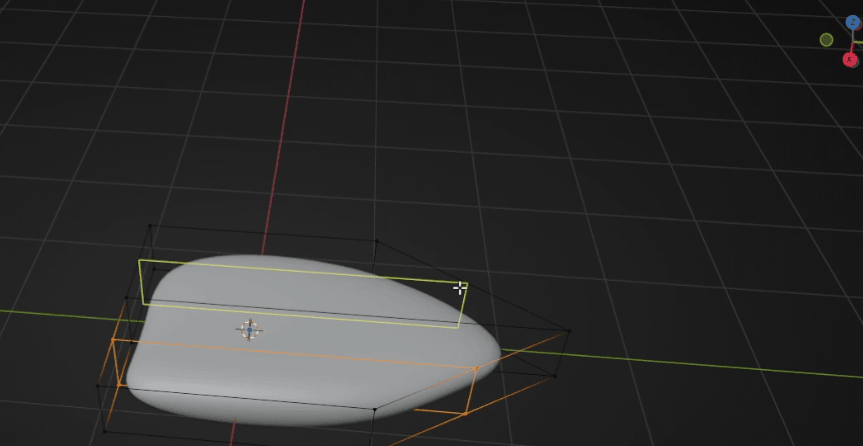This screenshot has width=863, height=446.
Task: Select the lowest orange vertex at bottom right
Action: [465, 413]
